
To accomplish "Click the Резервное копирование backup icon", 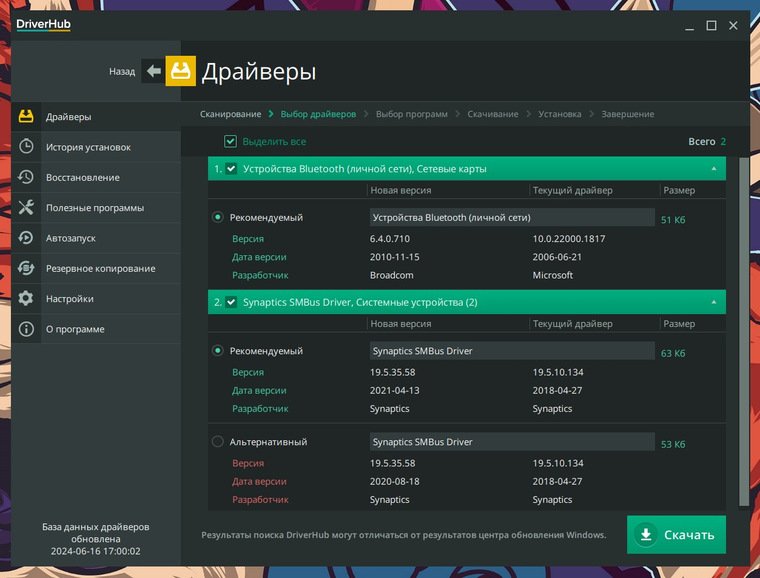I will pyautogui.click(x=26, y=268).
